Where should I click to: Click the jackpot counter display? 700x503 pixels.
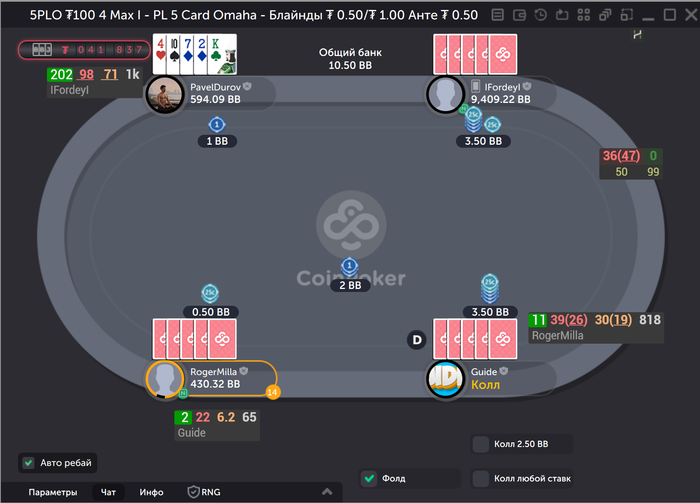coord(84,50)
